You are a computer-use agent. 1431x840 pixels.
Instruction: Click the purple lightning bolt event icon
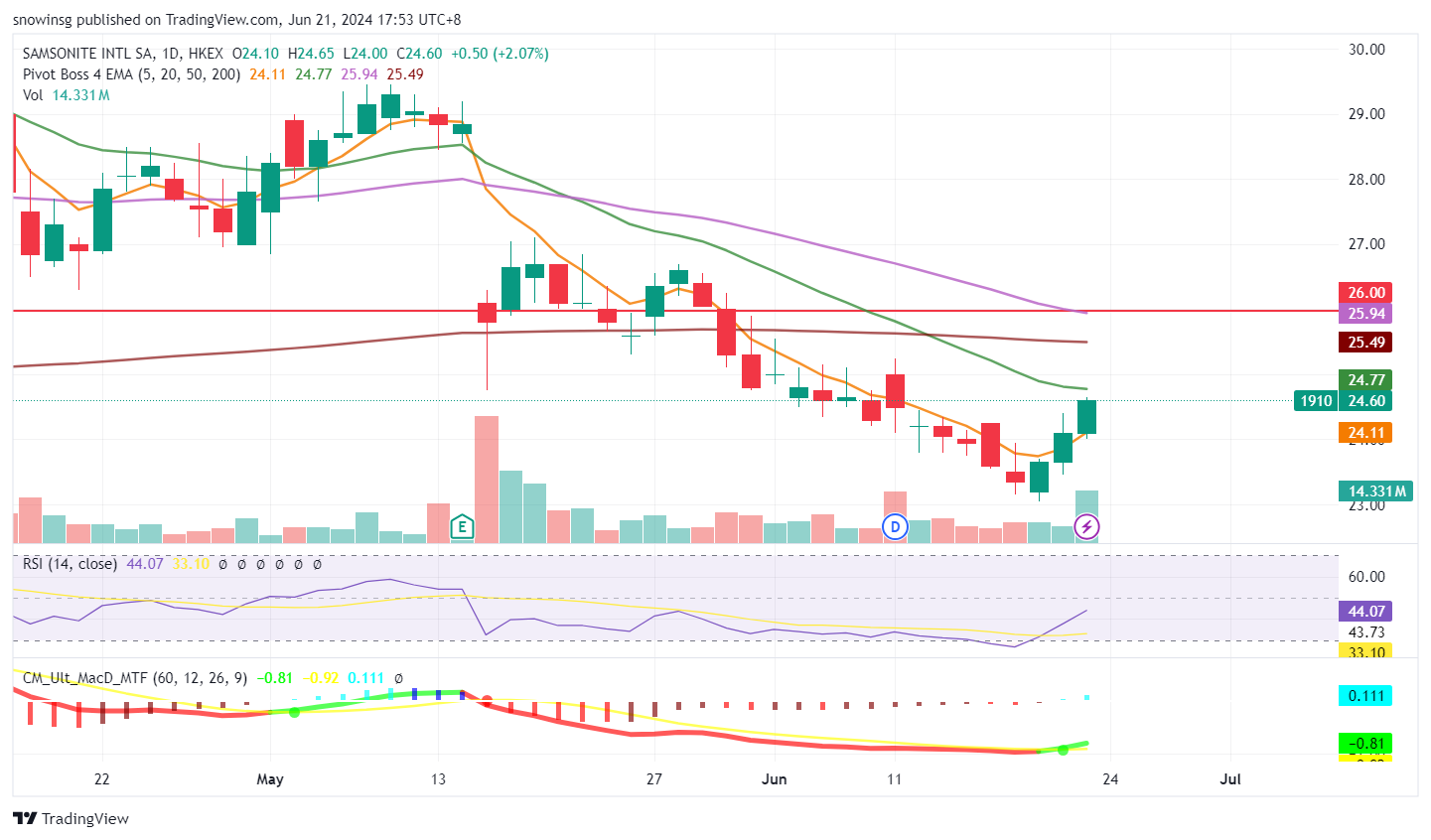click(x=1087, y=527)
